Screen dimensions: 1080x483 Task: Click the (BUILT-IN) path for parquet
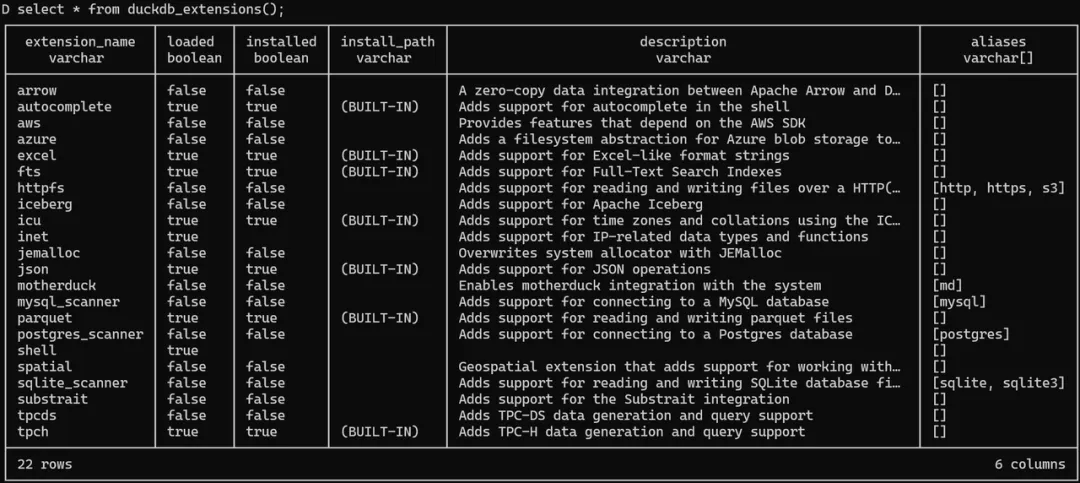379,318
